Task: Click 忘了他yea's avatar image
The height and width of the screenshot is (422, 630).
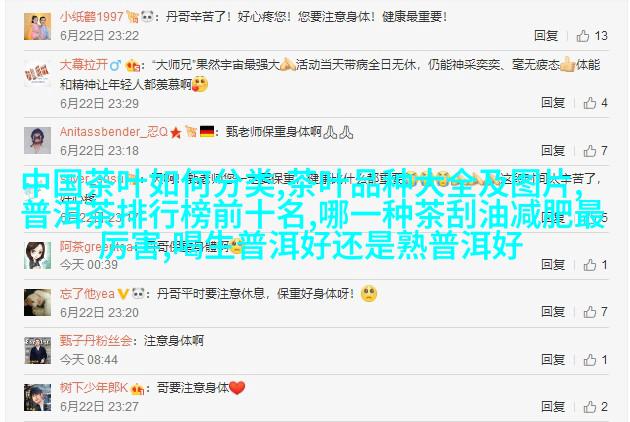Action: [x=37, y=302]
